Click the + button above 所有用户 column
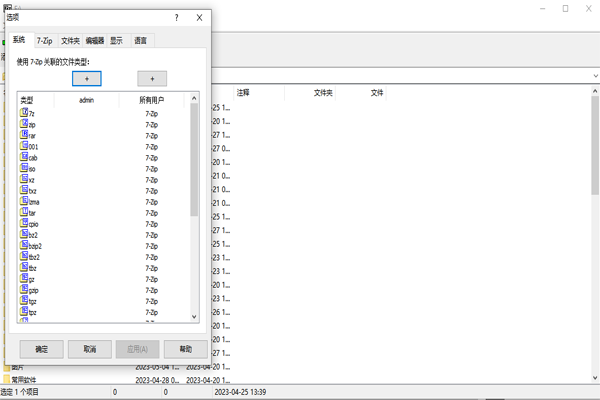The image size is (600, 400). pos(152,78)
